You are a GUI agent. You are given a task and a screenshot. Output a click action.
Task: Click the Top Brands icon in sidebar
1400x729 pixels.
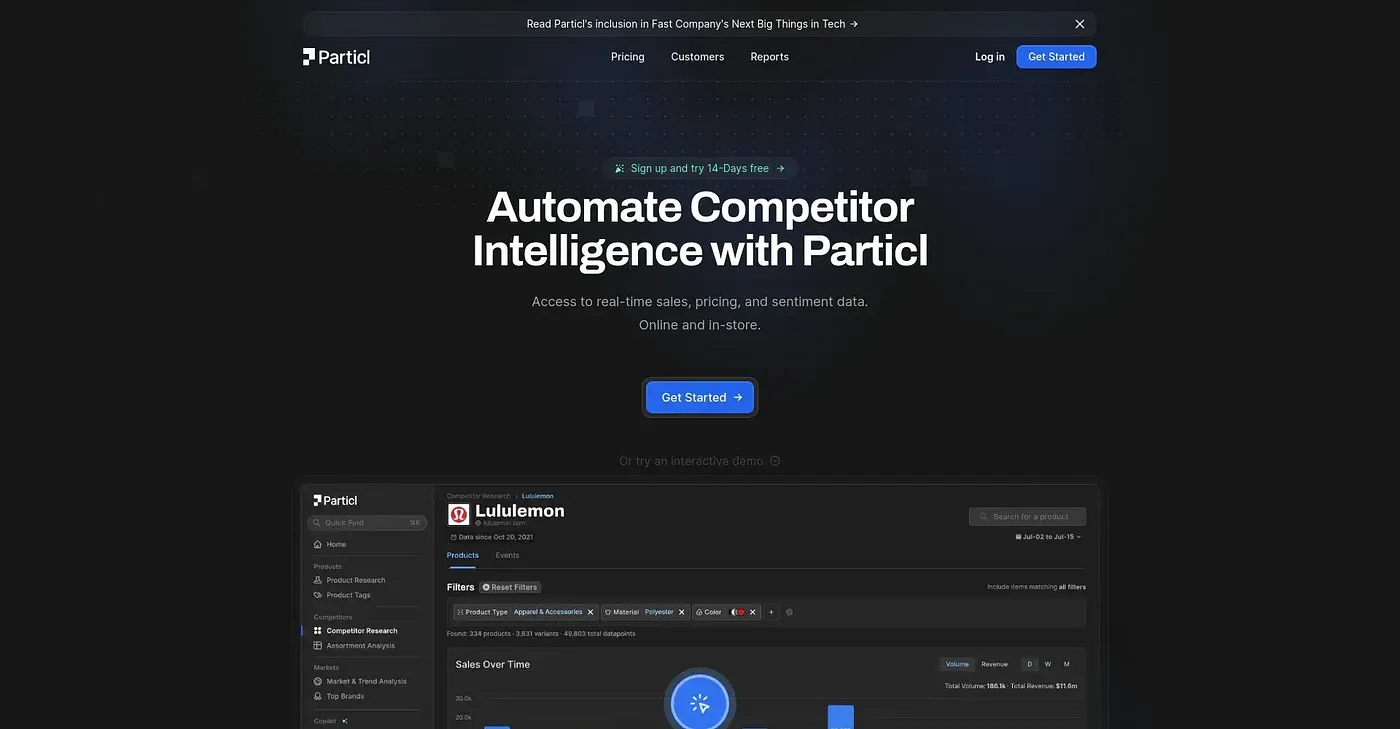(x=318, y=696)
